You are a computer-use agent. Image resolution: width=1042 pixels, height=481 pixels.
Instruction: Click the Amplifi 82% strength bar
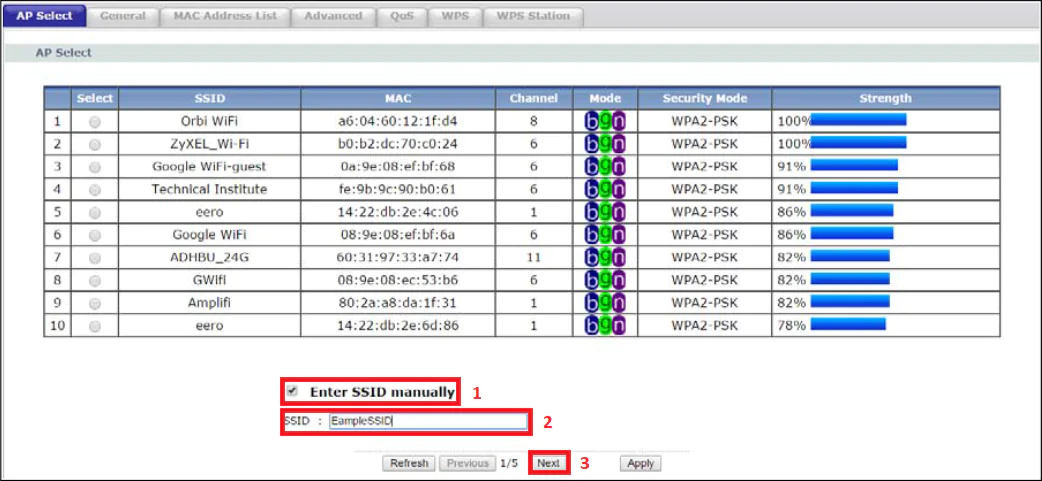point(850,301)
